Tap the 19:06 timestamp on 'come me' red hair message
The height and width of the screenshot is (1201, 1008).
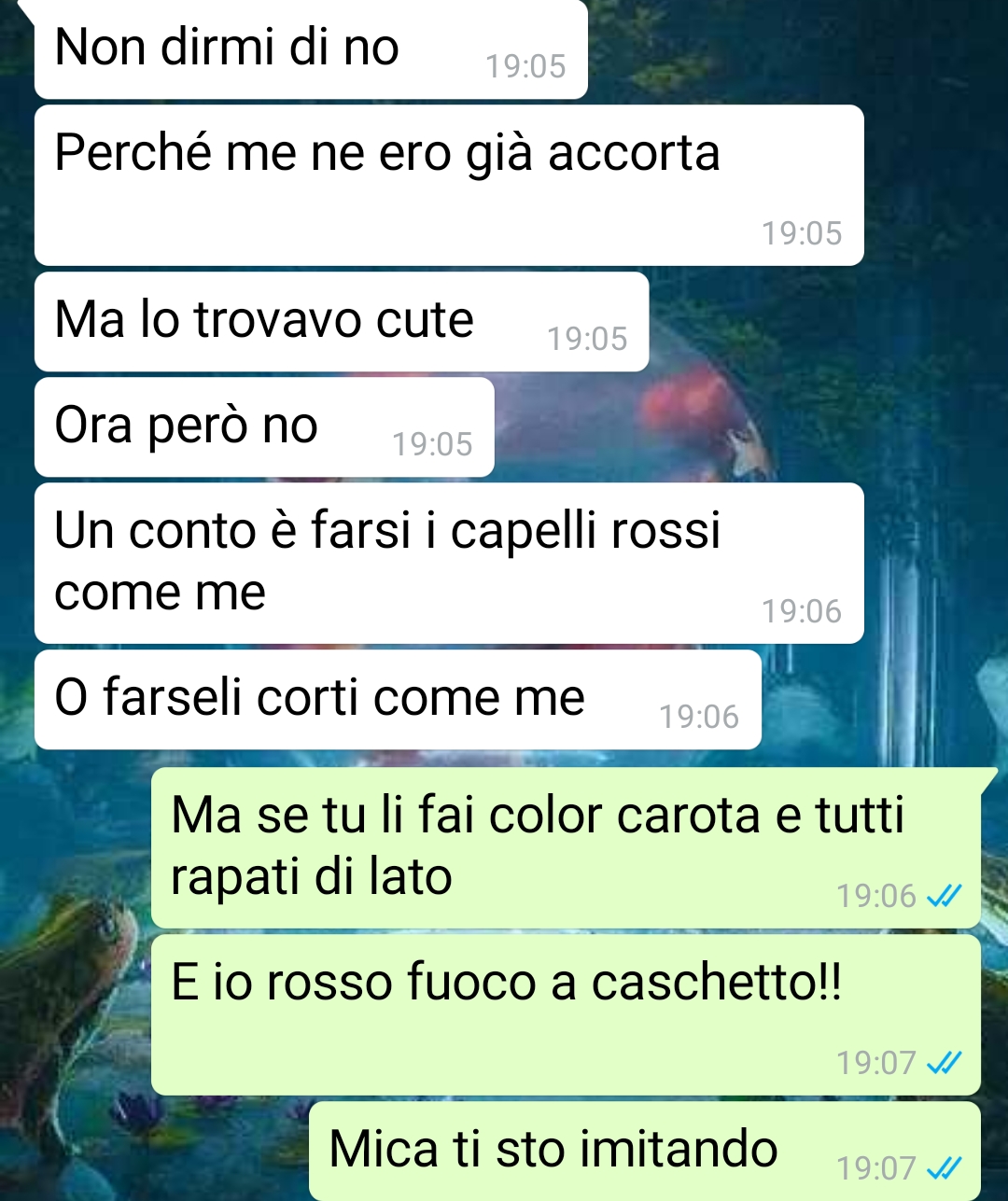coord(802,611)
